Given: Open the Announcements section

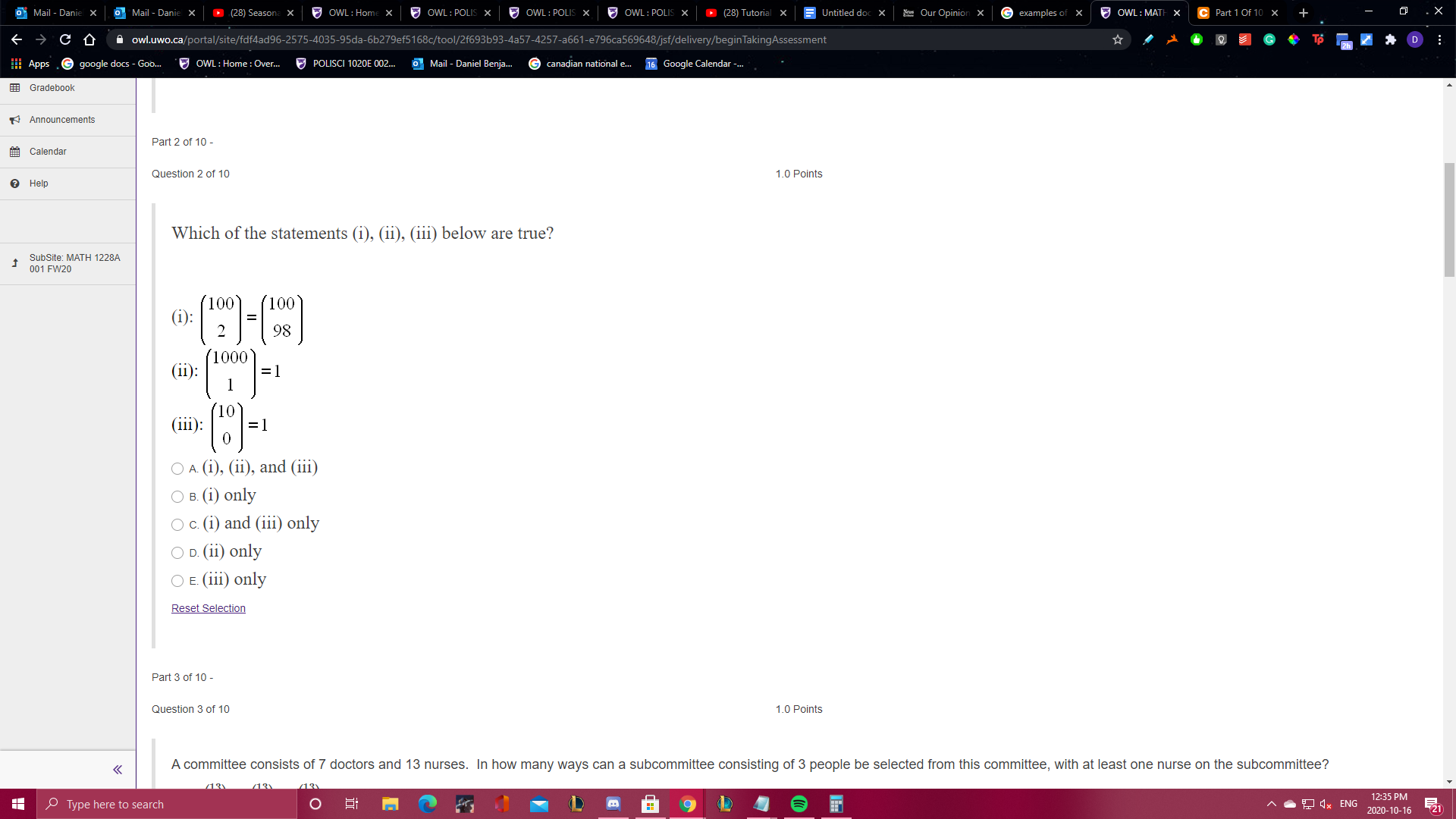Looking at the screenshot, I should tap(61, 119).
